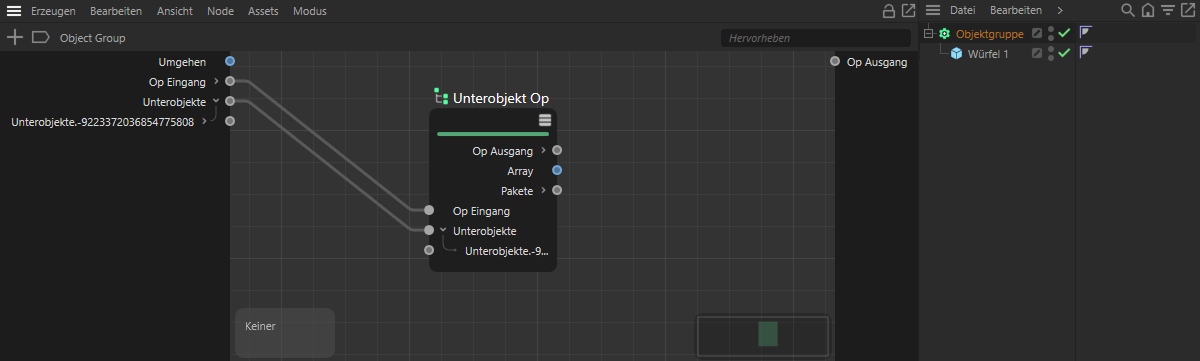Open the Bearbeiten menu in object manager
Viewport: 1200px width, 361px height.
click(1015, 10)
